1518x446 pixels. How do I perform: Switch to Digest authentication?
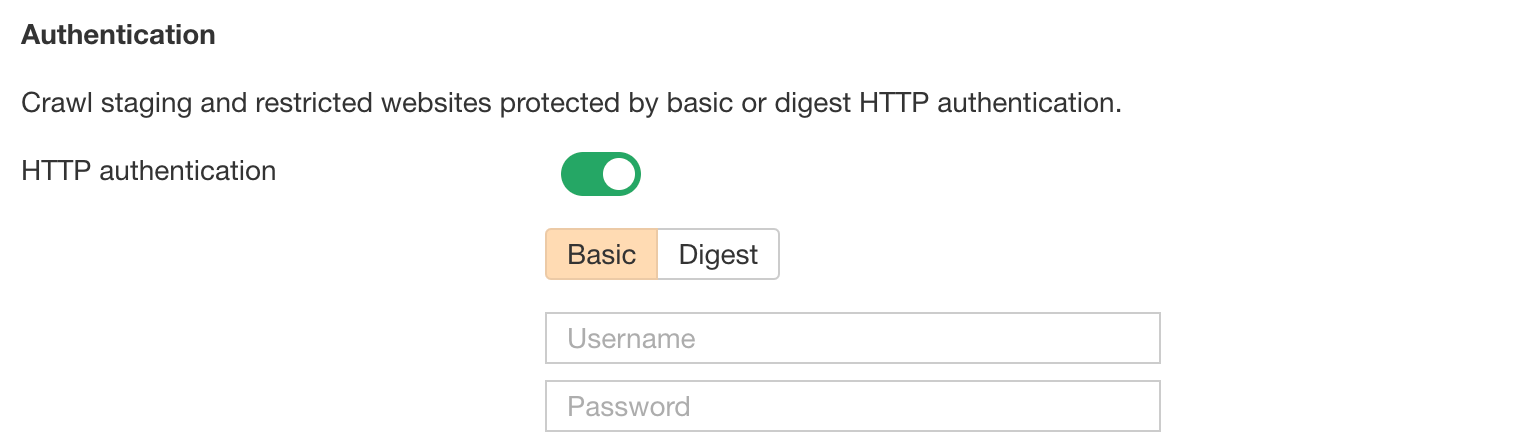point(718,254)
